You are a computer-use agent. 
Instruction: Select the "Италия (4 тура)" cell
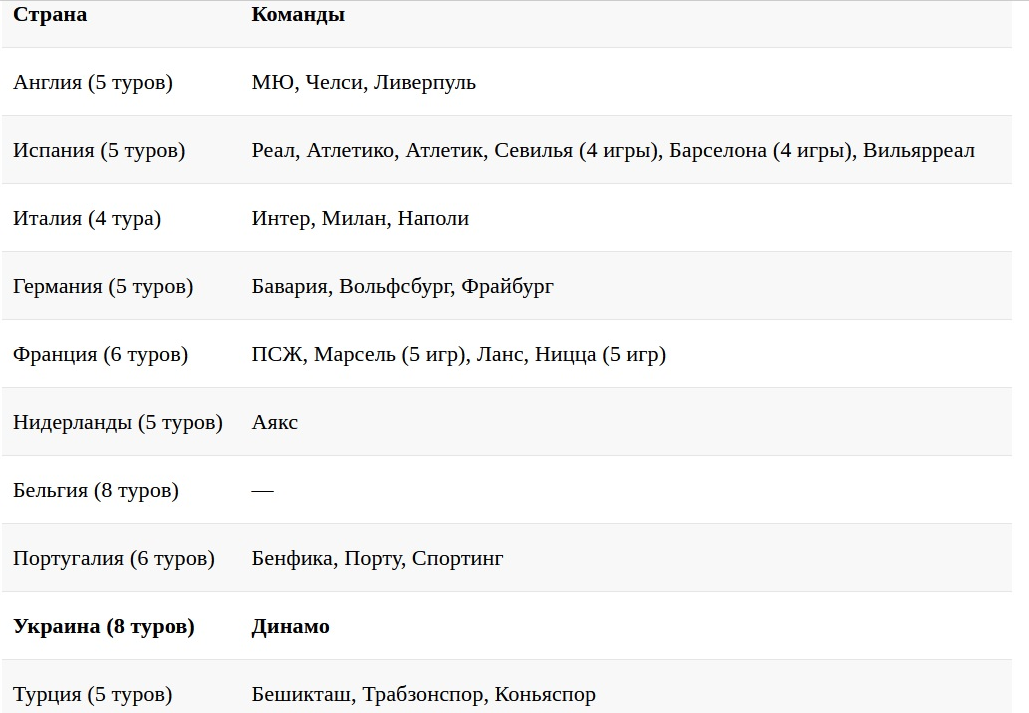87,219
